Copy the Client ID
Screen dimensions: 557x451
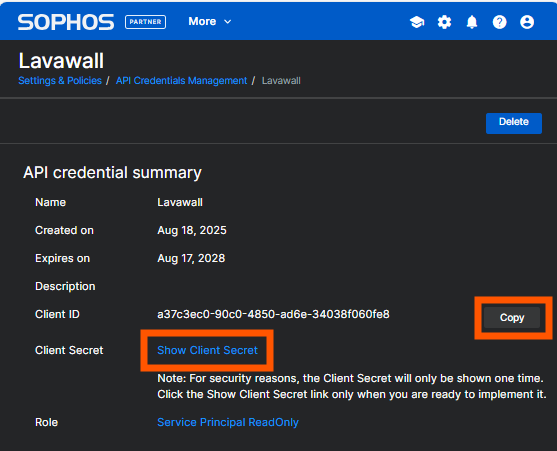(512, 317)
